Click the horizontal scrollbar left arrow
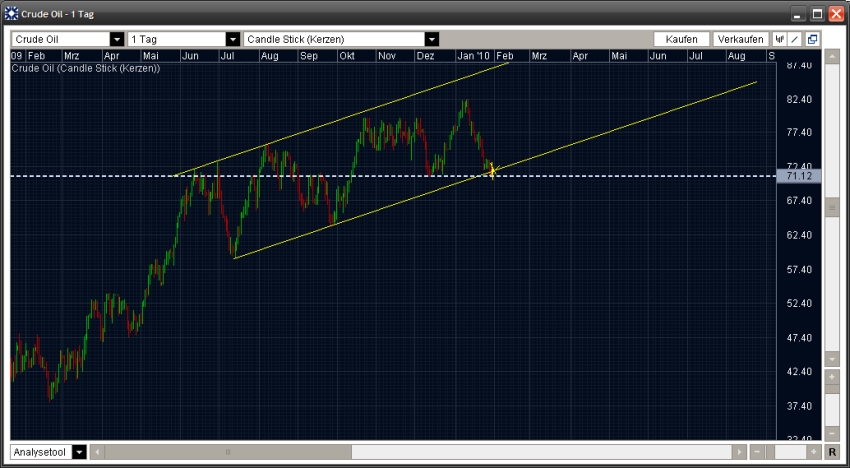Screen dimensions: 850x468 pos(98,452)
